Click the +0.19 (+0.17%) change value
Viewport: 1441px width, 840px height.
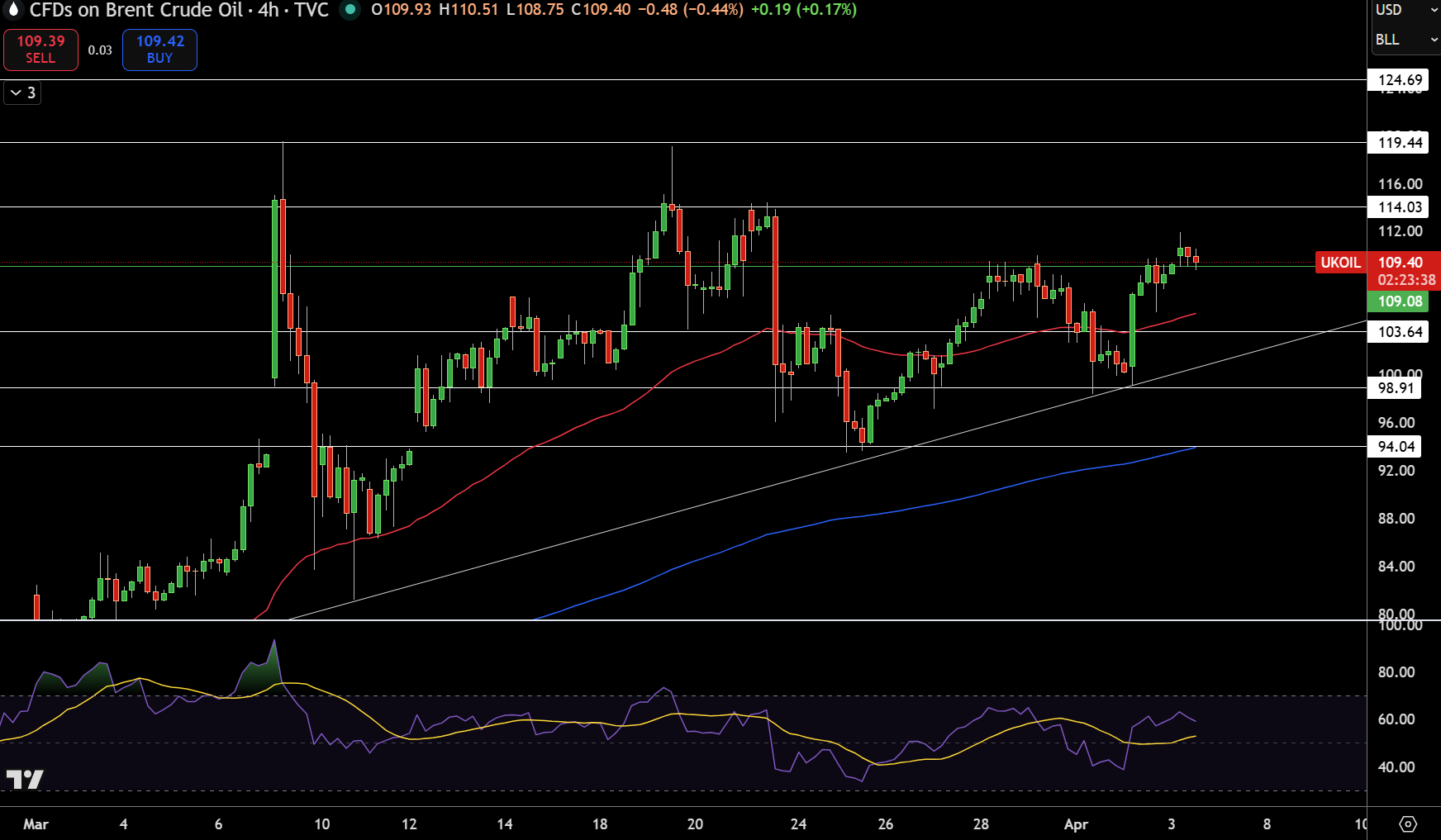(x=803, y=10)
